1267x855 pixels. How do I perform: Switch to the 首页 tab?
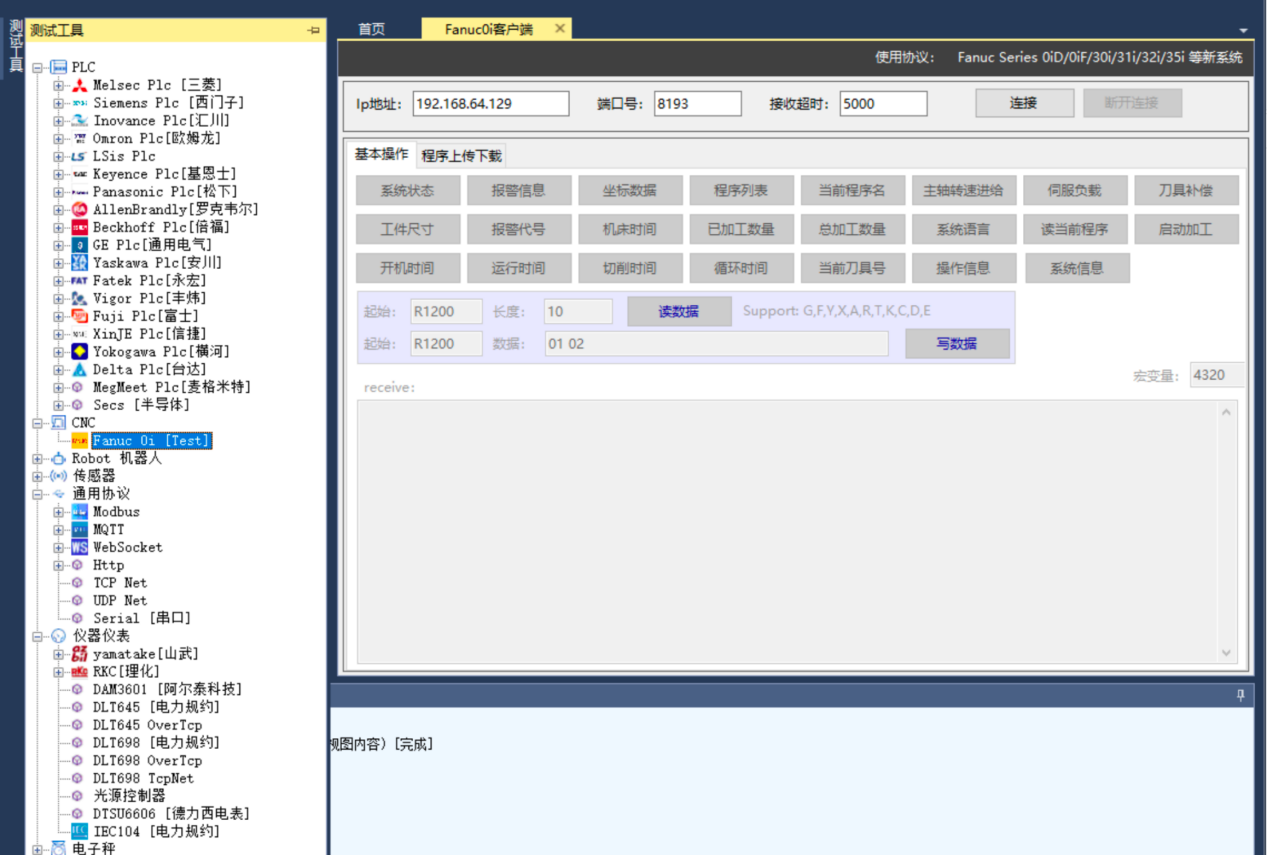(372, 29)
